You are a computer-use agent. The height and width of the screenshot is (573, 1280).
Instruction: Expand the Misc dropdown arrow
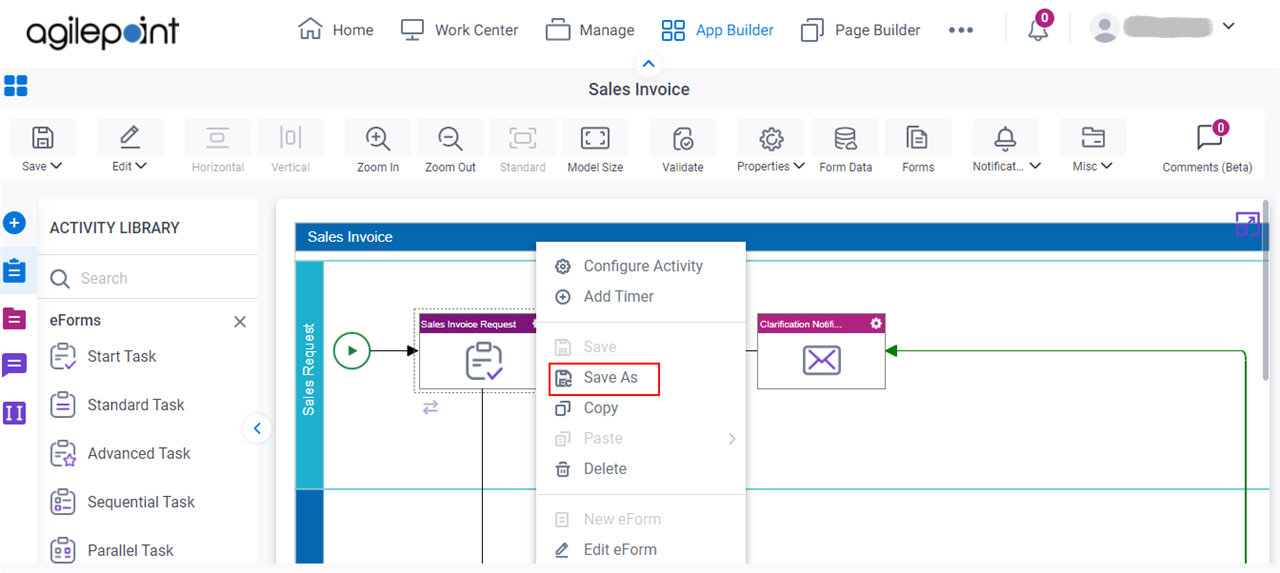point(1107,166)
